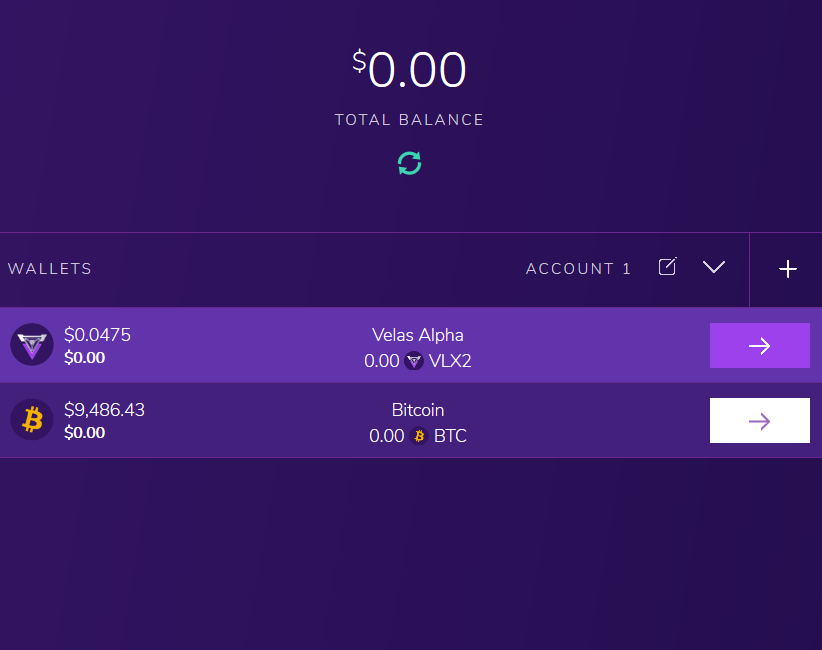Click the large Bitcoin wallet logo
This screenshot has width=822, height=650.
(32, 420)
